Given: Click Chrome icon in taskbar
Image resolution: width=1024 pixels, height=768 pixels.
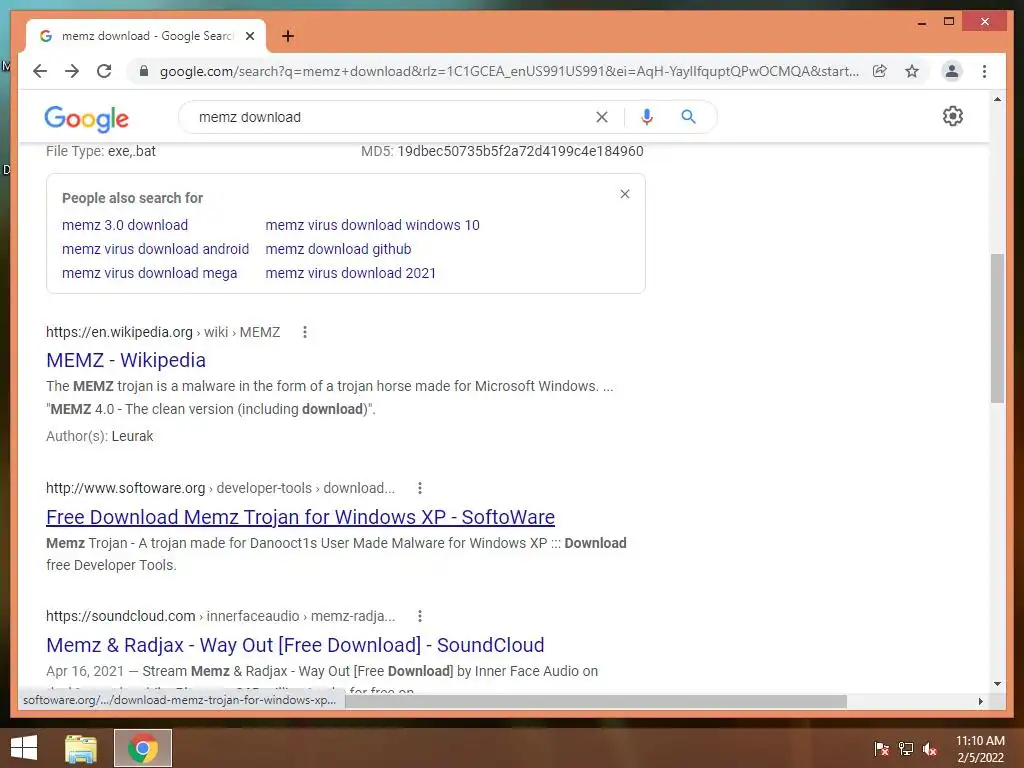Looking at the screenshot, I should tap(143, 748).
